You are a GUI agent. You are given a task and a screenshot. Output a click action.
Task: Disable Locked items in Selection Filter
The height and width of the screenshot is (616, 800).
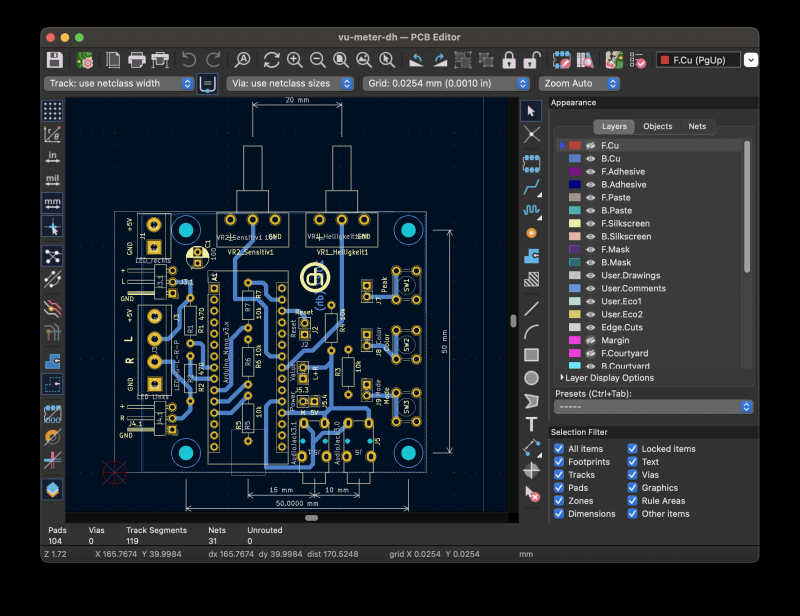coord(633,449)
